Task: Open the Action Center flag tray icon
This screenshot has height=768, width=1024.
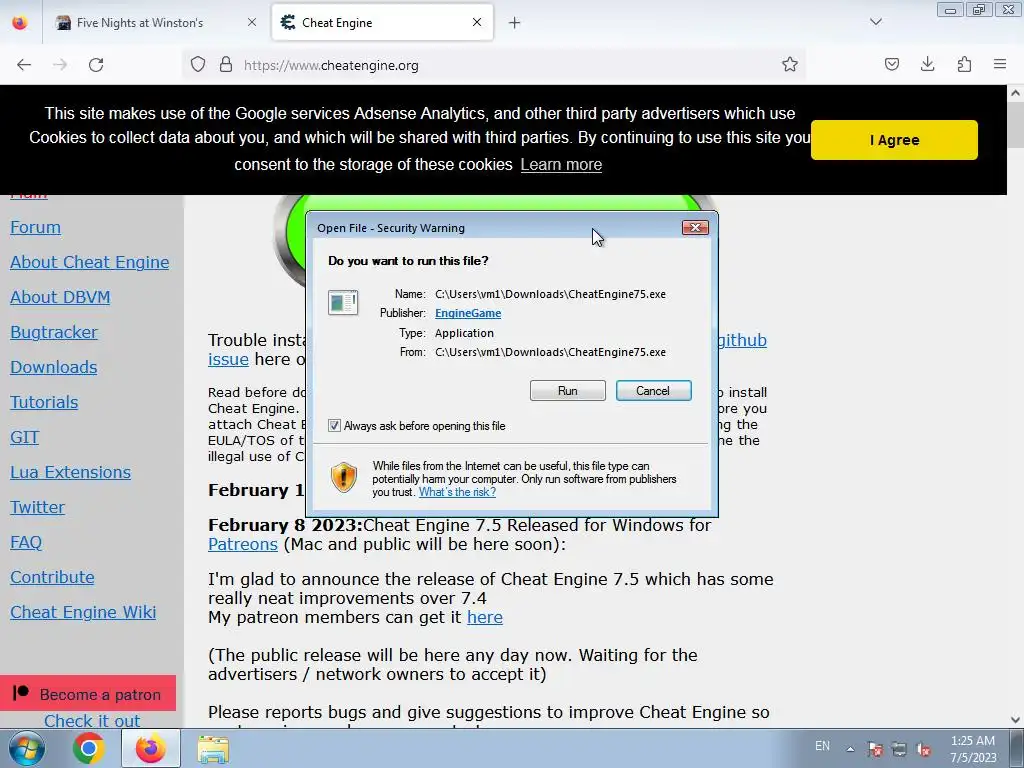Action: coord(875,749)
